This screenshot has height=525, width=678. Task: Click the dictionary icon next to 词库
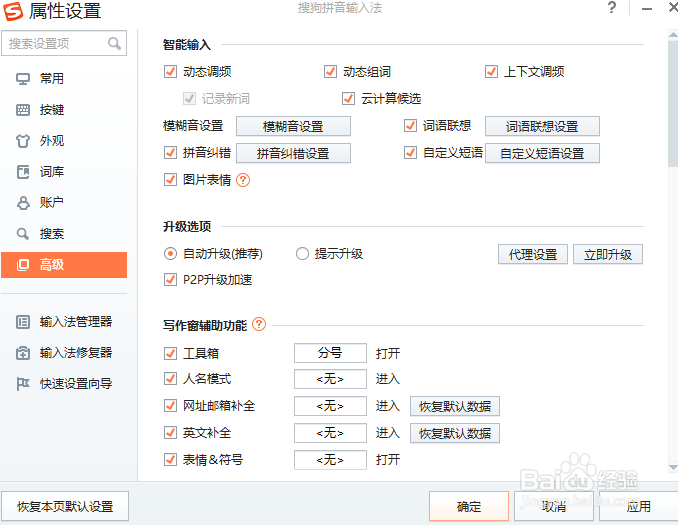(23, 172)
